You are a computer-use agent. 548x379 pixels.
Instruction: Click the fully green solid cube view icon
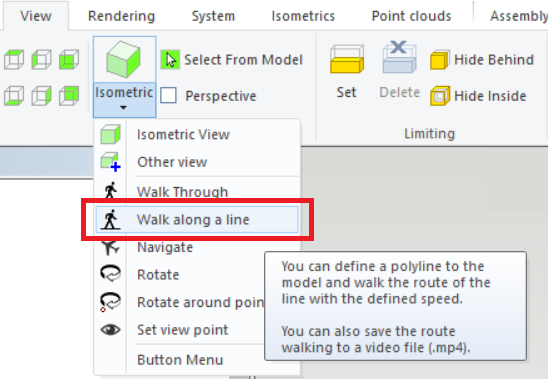pos(69,59)
